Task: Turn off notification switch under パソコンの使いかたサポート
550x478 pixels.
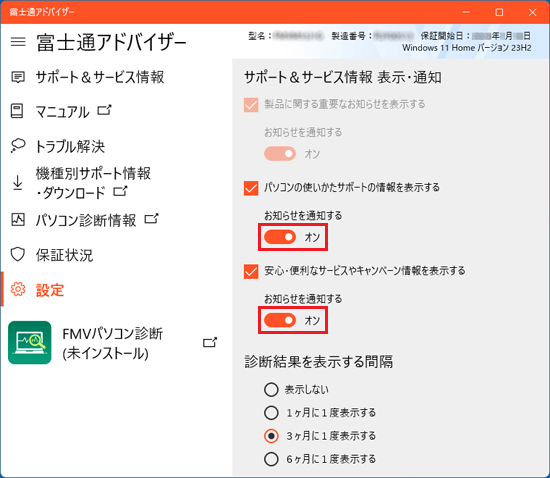Action: (280, 237)
